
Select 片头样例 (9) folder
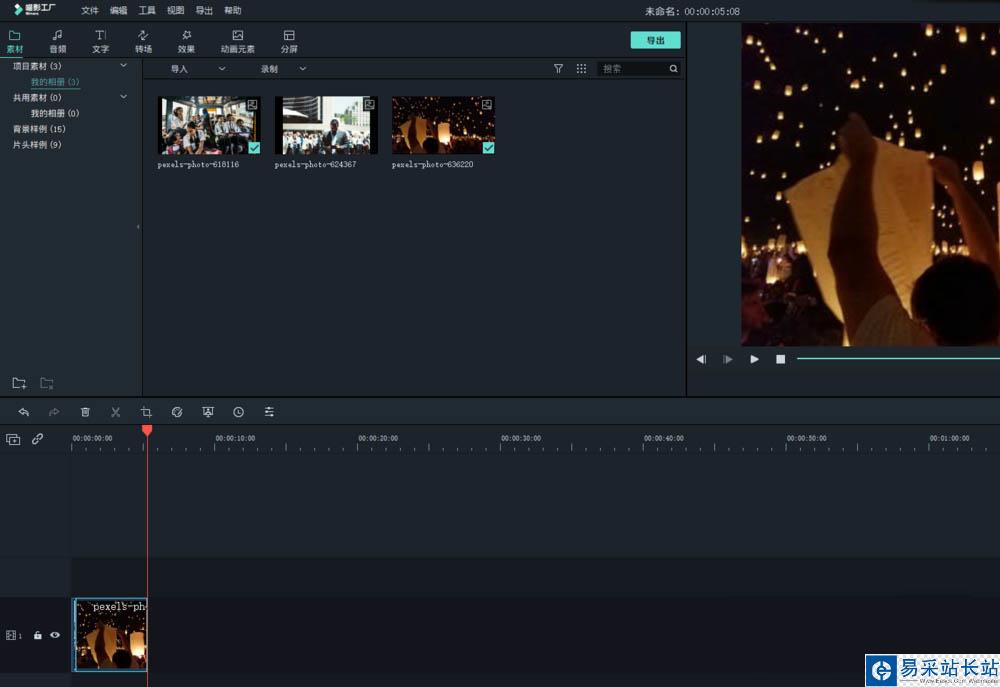coord(37,145)
